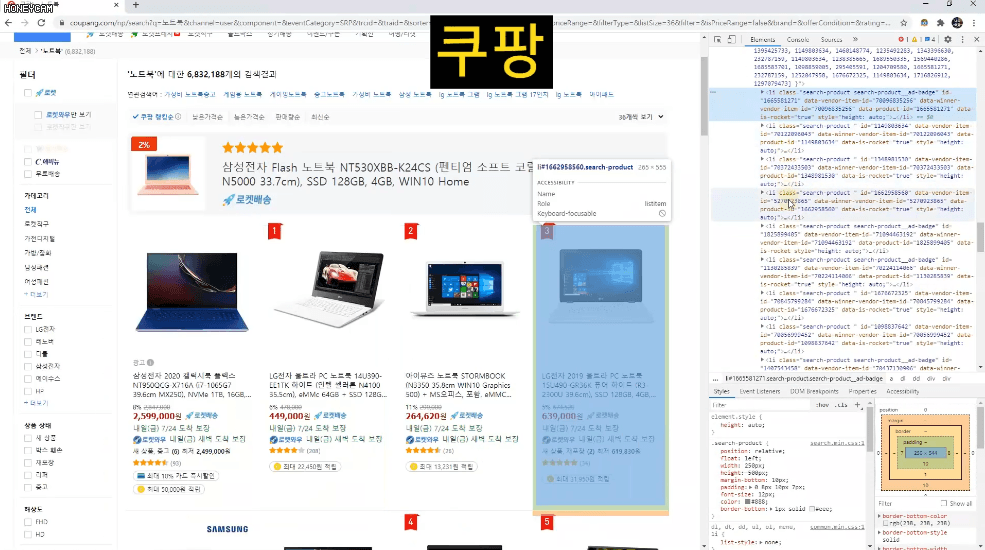Open the Event Listeners tab
This screenshot has width=985, height=550.
pos(759,392)
